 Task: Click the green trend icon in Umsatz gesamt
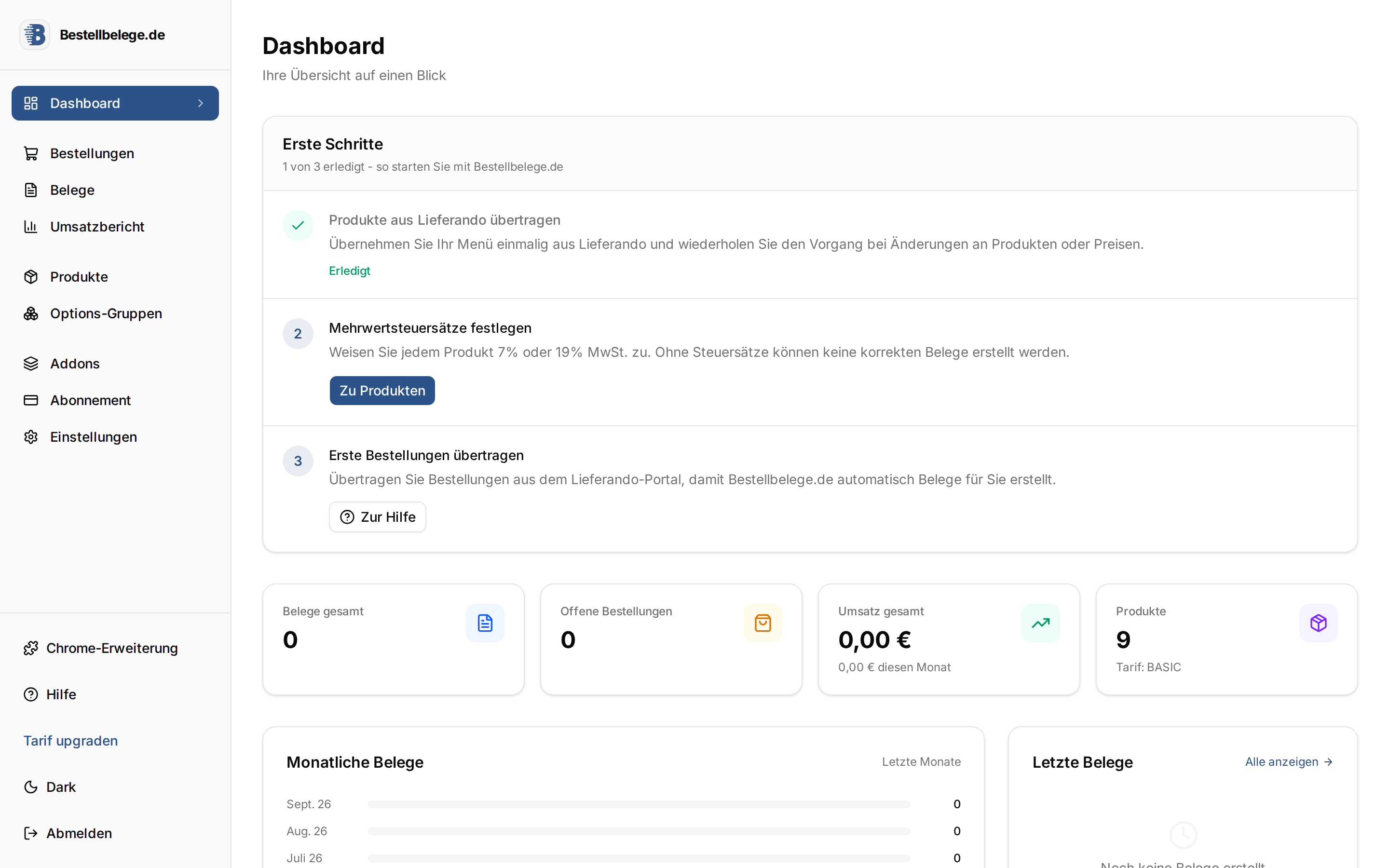pos(1041,623)
